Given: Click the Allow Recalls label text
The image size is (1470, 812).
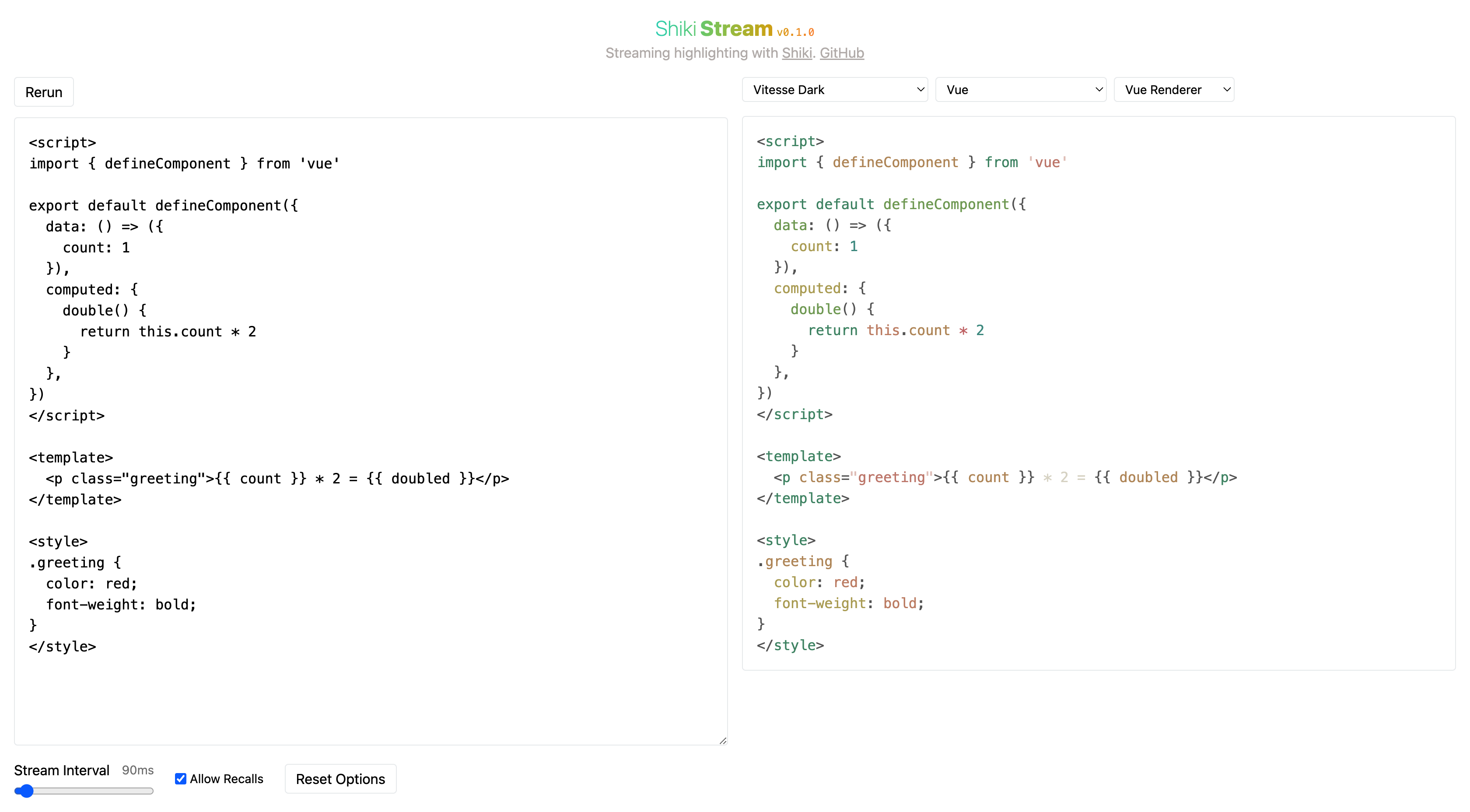Looking at the screenshot, I should 227,779.
